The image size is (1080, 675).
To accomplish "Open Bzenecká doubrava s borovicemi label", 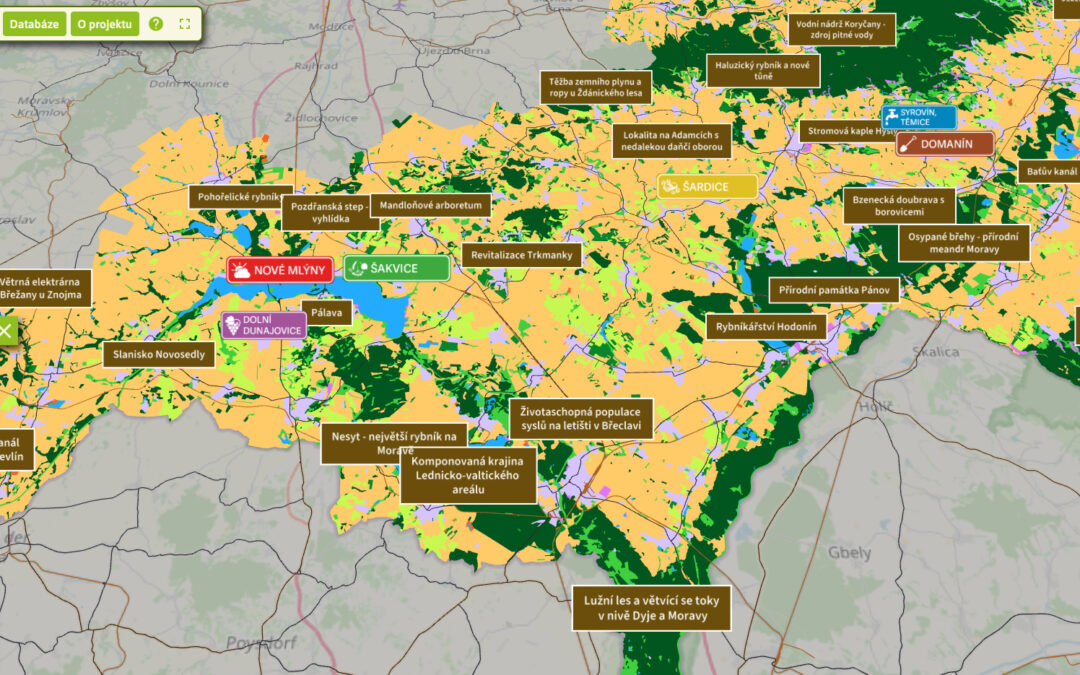I will click(898, 206).
